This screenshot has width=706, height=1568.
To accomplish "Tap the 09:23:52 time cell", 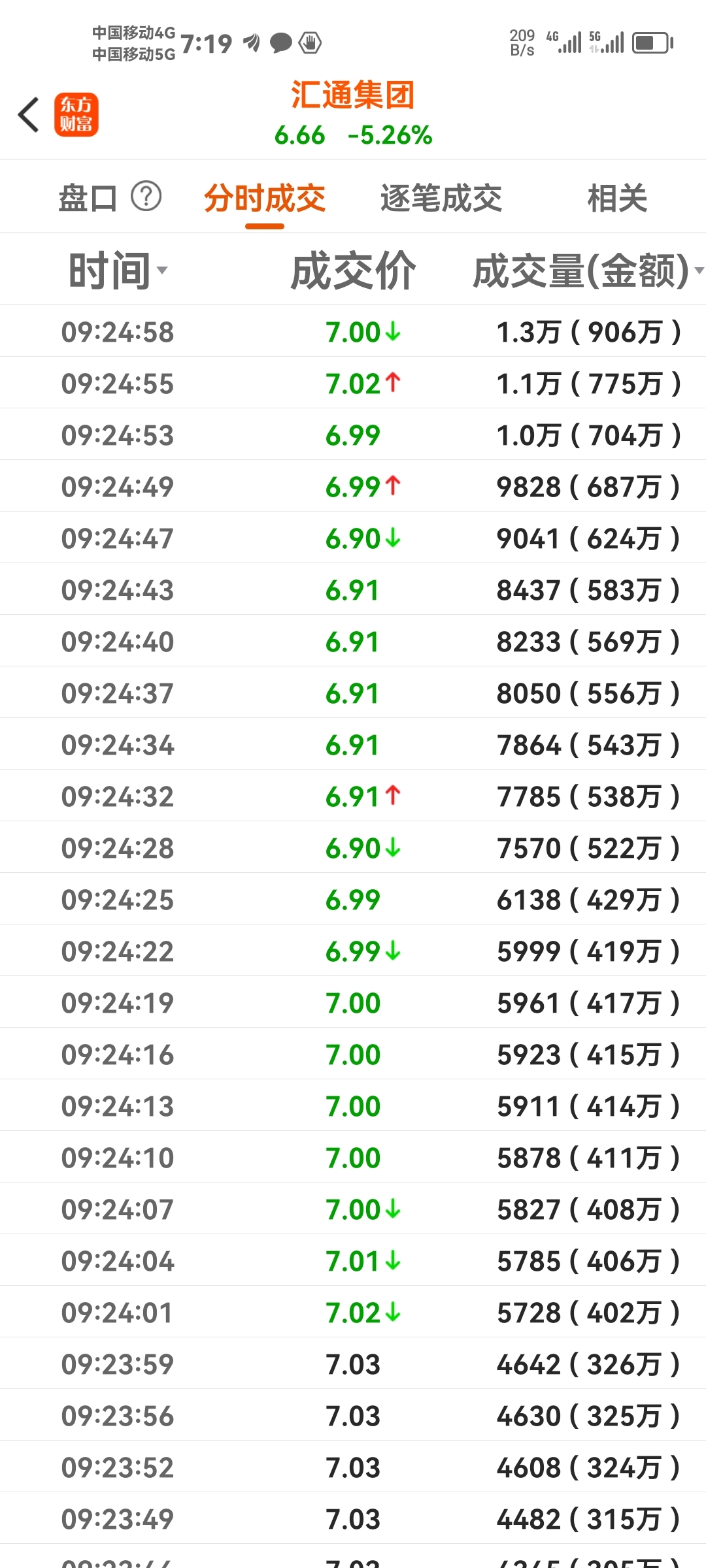I will (x=118, y=1467).
